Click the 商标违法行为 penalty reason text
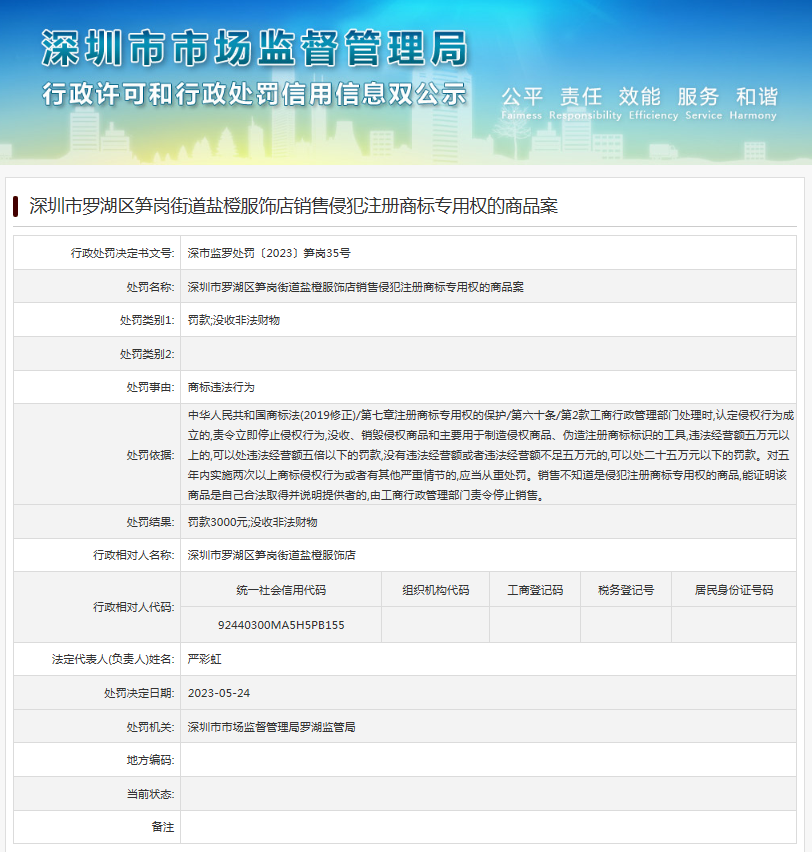Screen dimensions: 812x852 click(221, 387)
